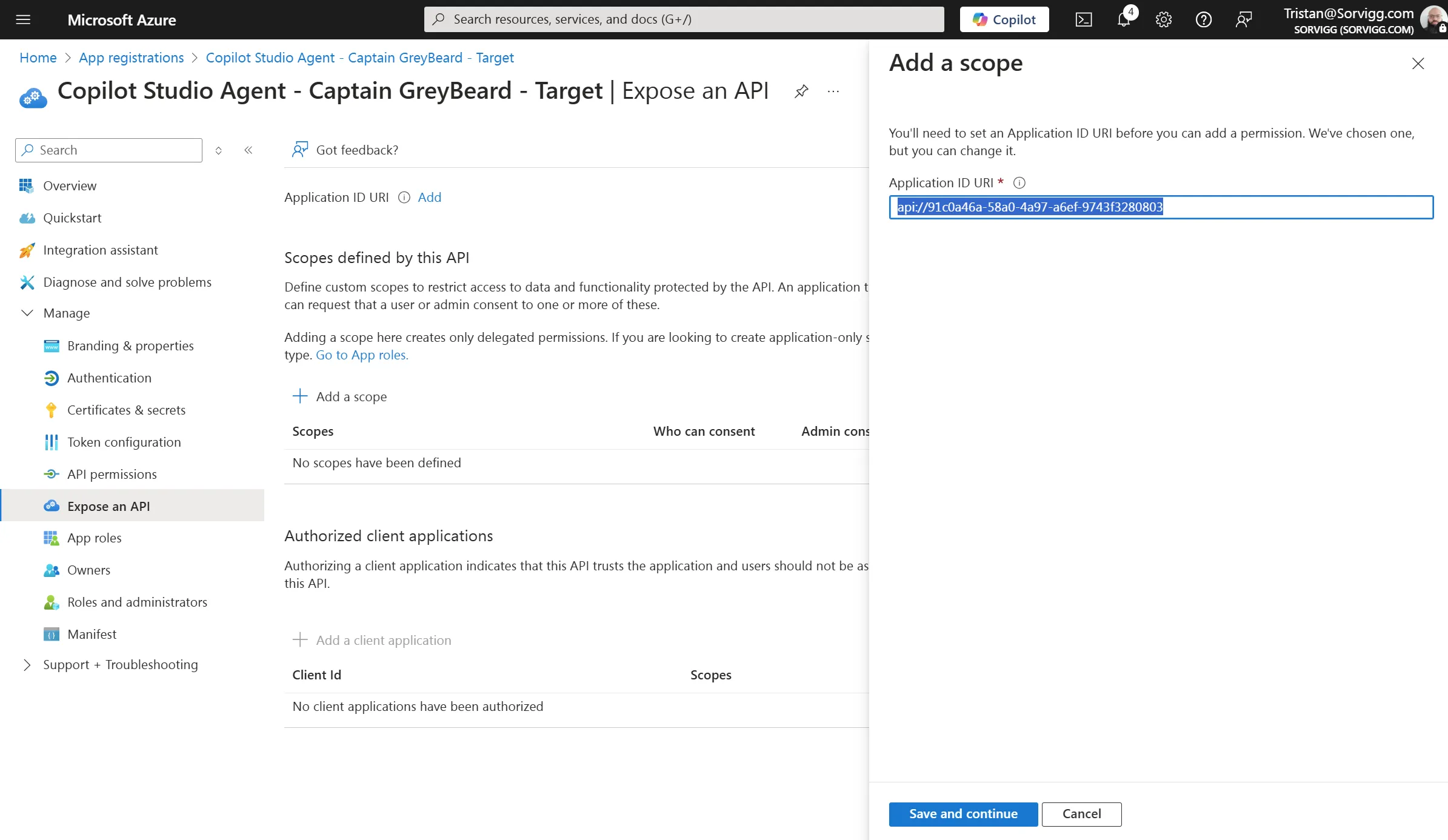Click the account profile avatar

pos(1435,19)
